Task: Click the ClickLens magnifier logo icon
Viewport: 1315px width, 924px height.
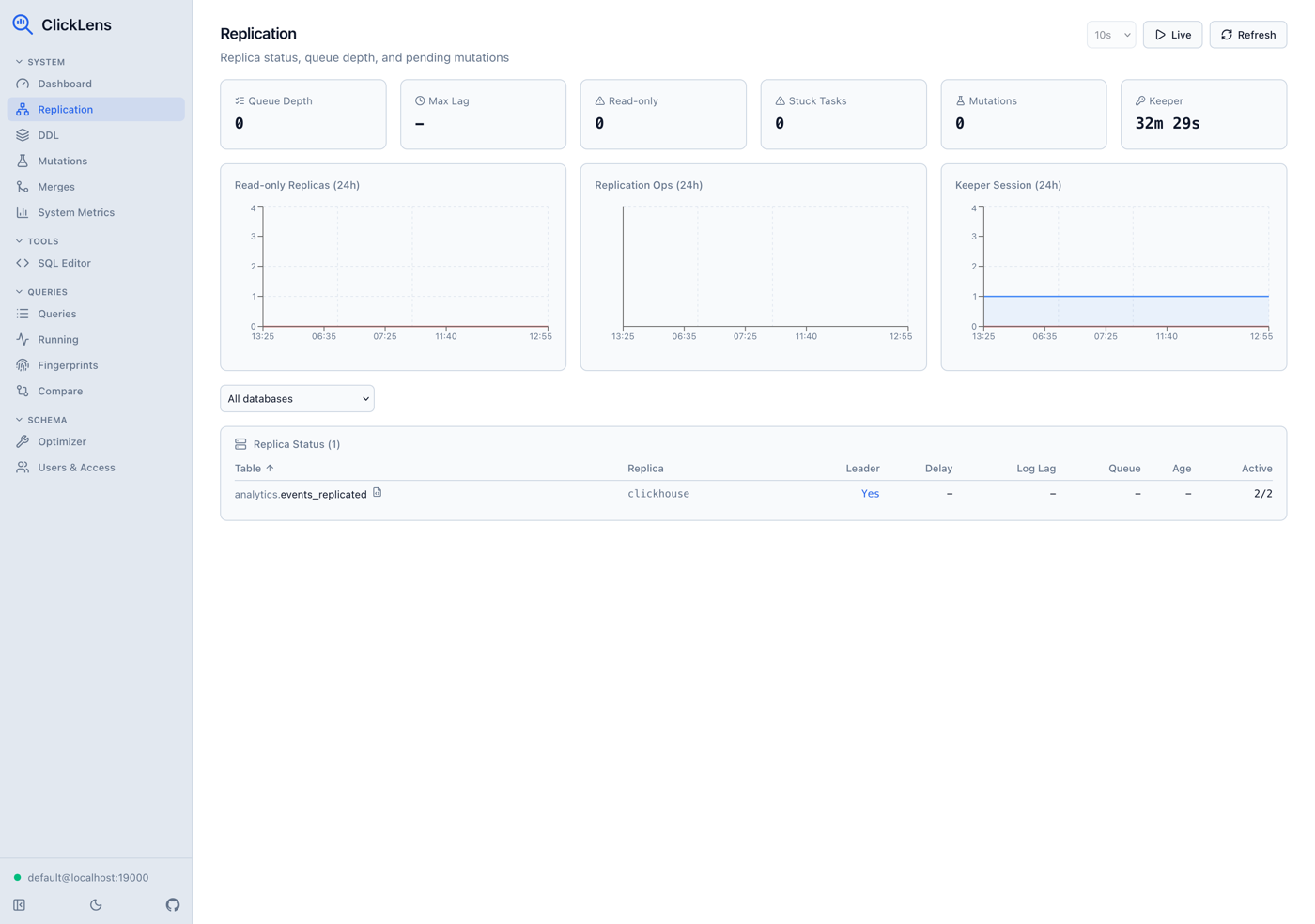Action: click(23, 24)
